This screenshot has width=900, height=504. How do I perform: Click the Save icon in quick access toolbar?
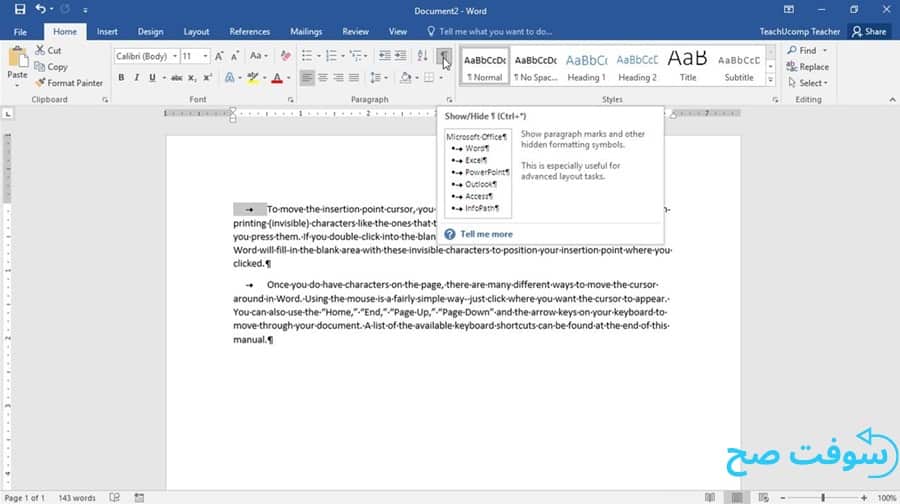tap(20, 9)
